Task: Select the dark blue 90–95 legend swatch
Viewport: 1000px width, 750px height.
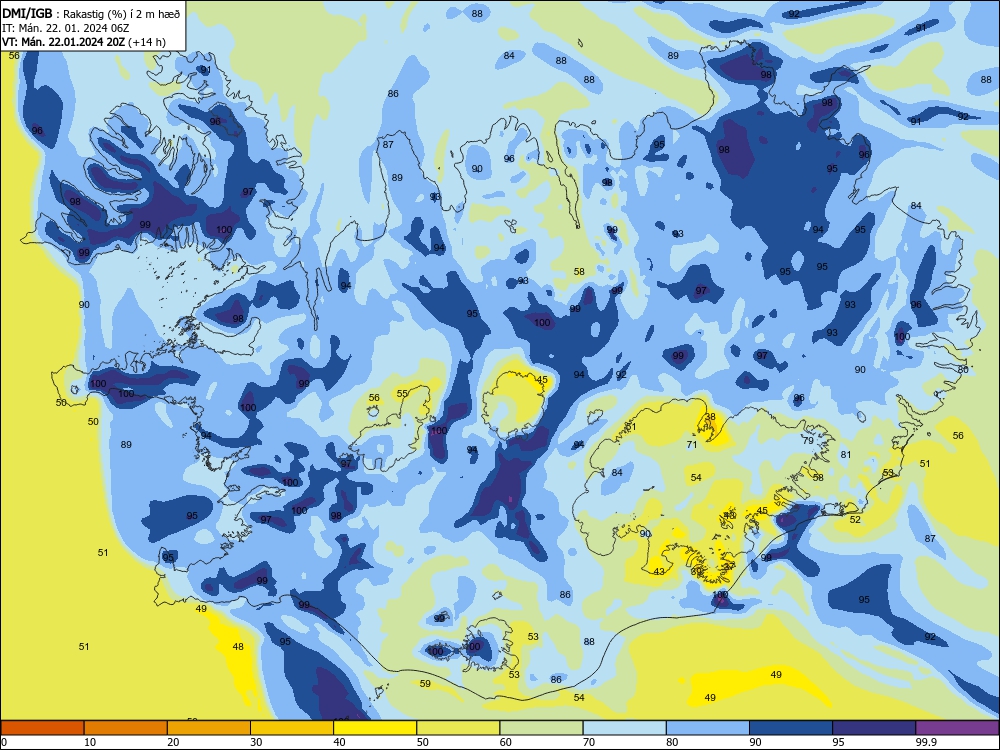Action: coord(791,728)
